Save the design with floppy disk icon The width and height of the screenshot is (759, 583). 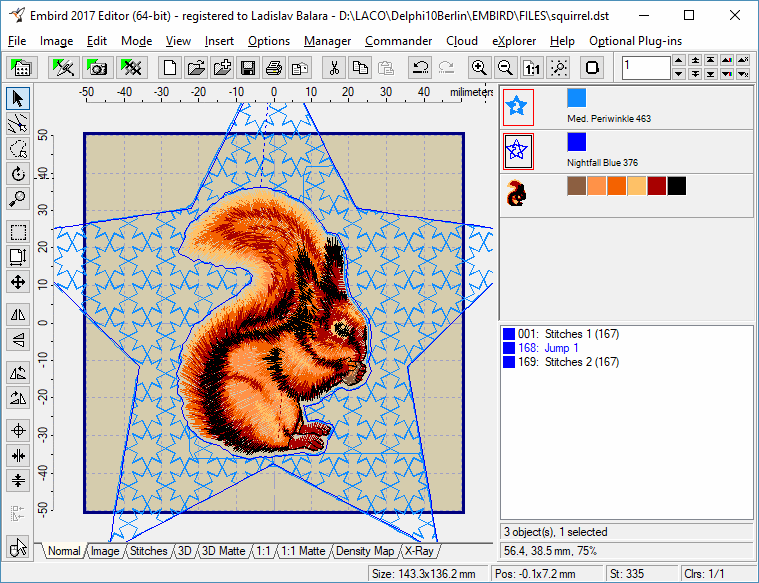point(248,68)
